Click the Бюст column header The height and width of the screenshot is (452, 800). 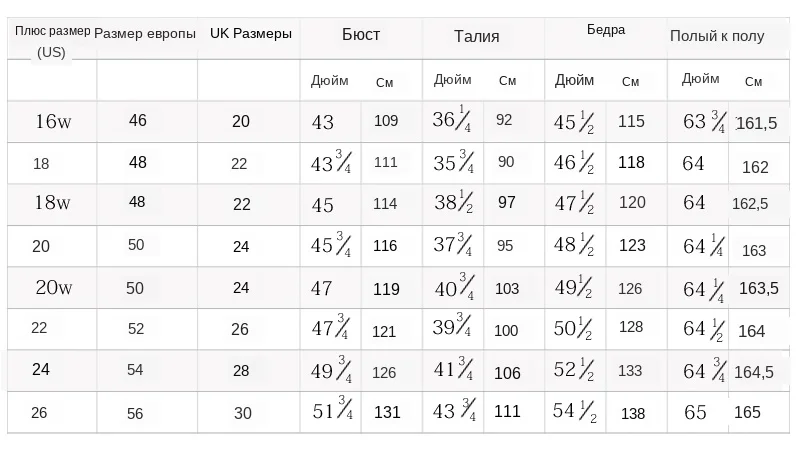coord(361,35)
